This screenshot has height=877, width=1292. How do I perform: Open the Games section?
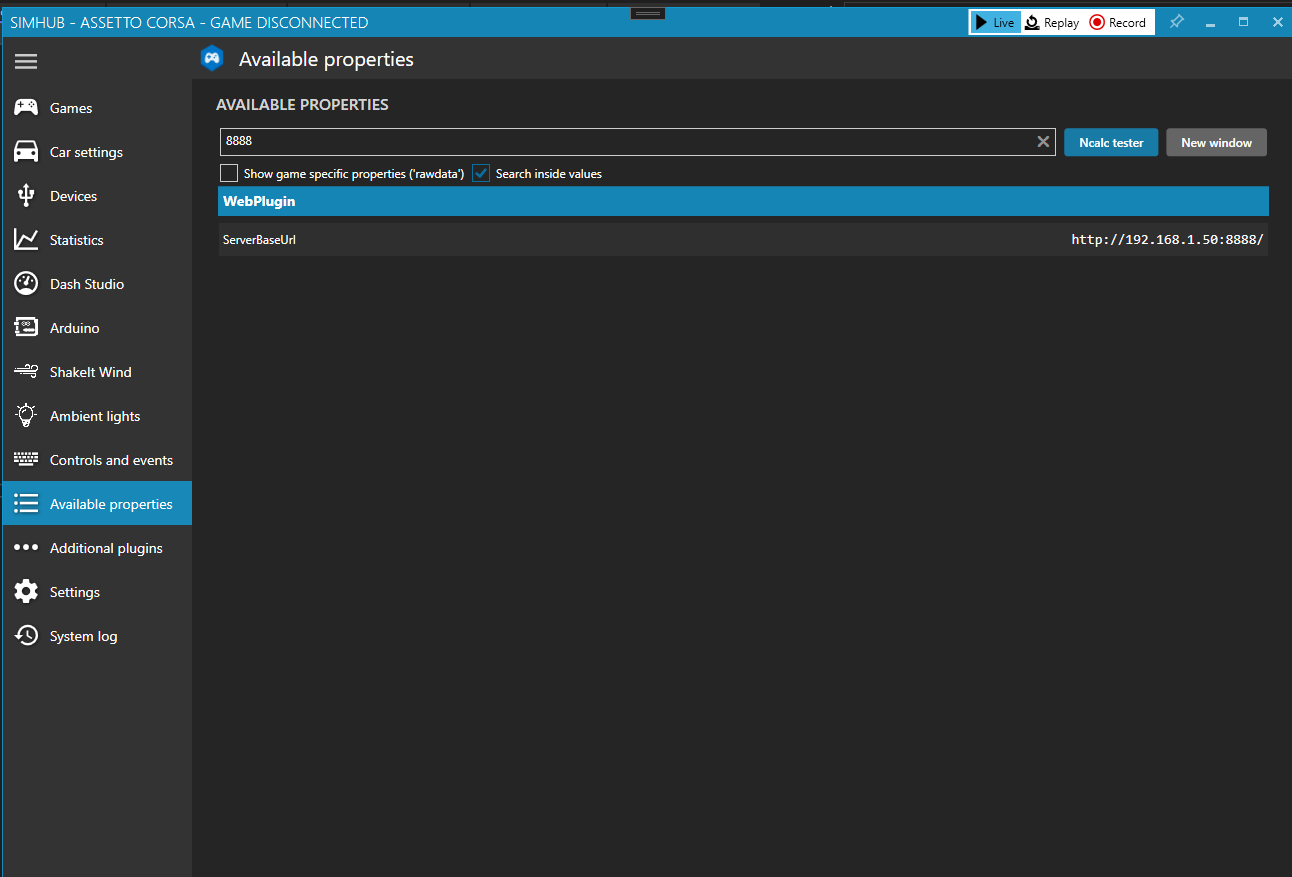click(x=71, y=108)
